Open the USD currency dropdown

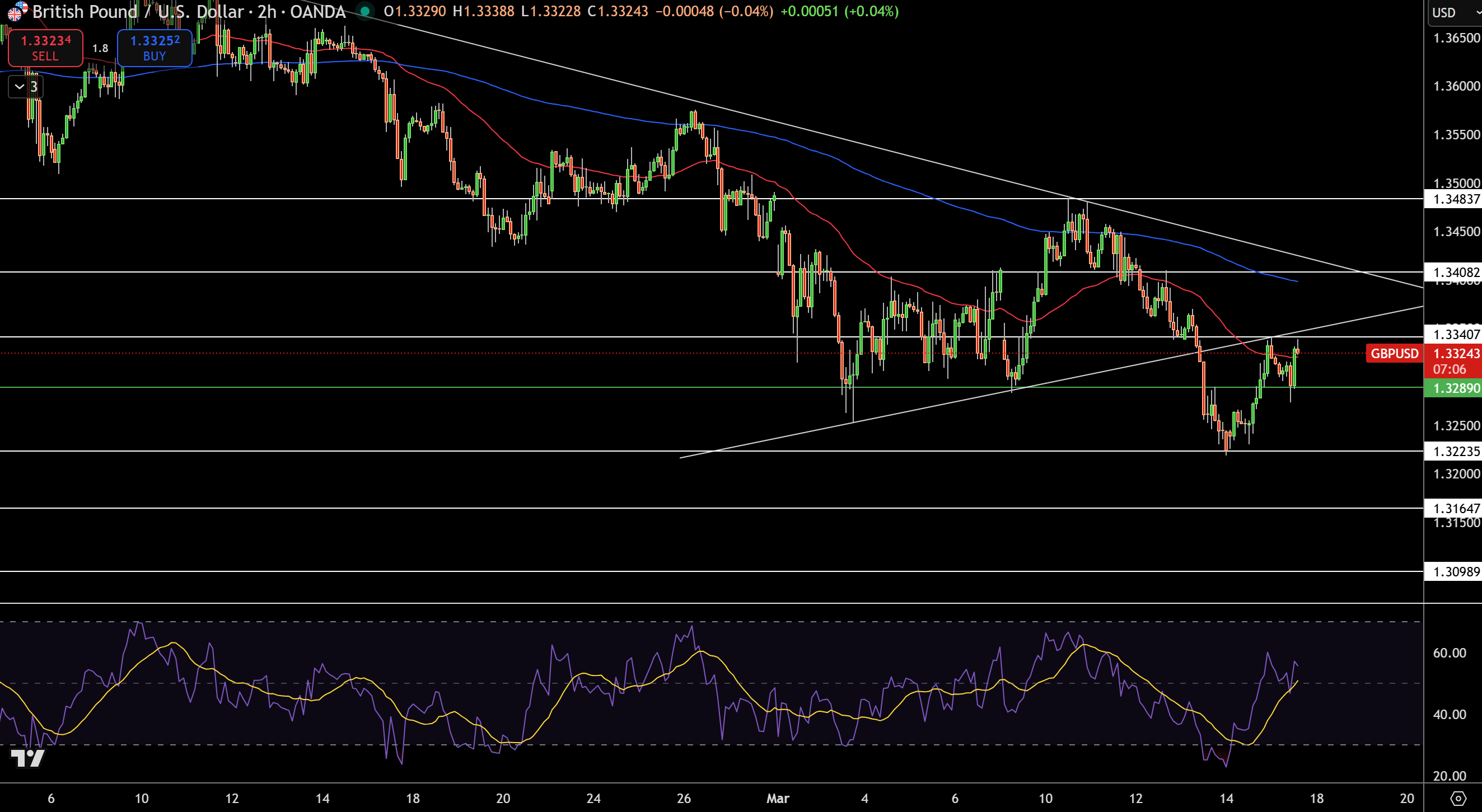point(1455,12)
